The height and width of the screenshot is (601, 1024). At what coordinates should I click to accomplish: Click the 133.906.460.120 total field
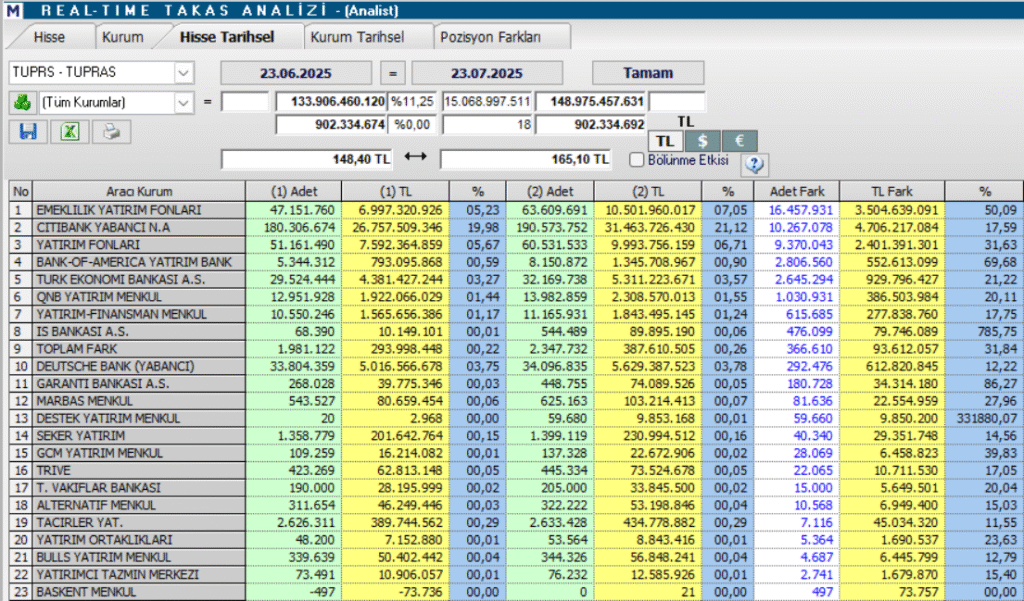pyautogui.click(x=331, y=102)
